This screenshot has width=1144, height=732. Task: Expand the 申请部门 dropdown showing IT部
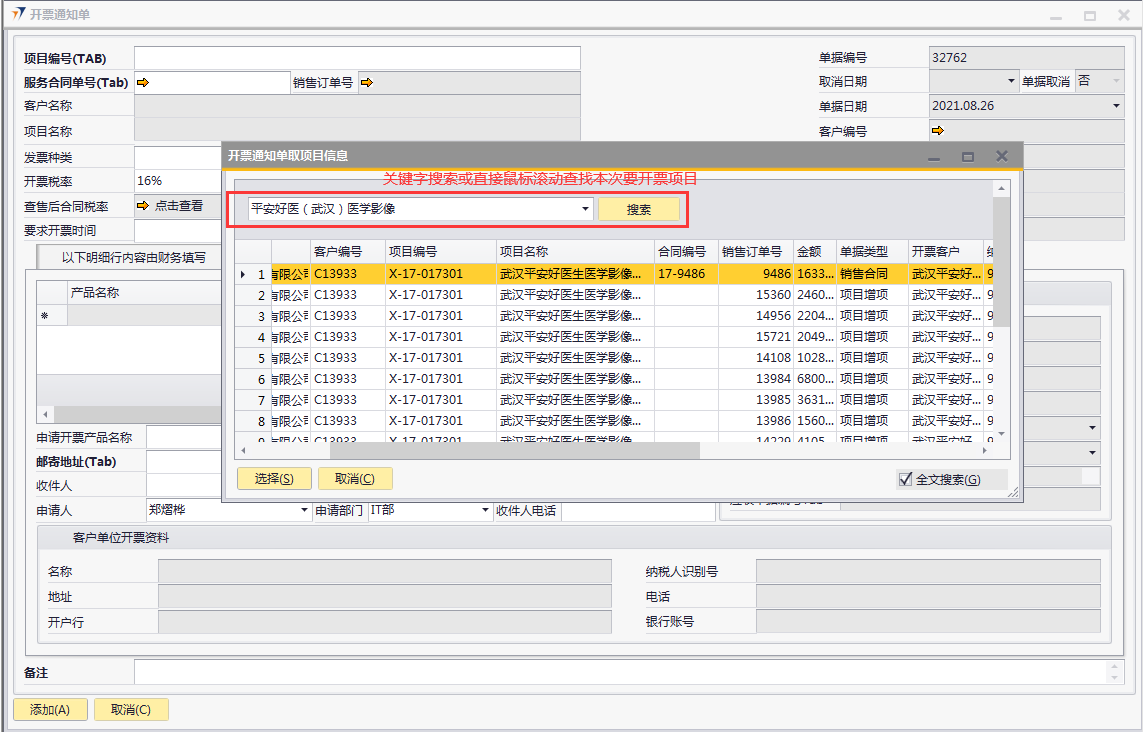point(484,511)
